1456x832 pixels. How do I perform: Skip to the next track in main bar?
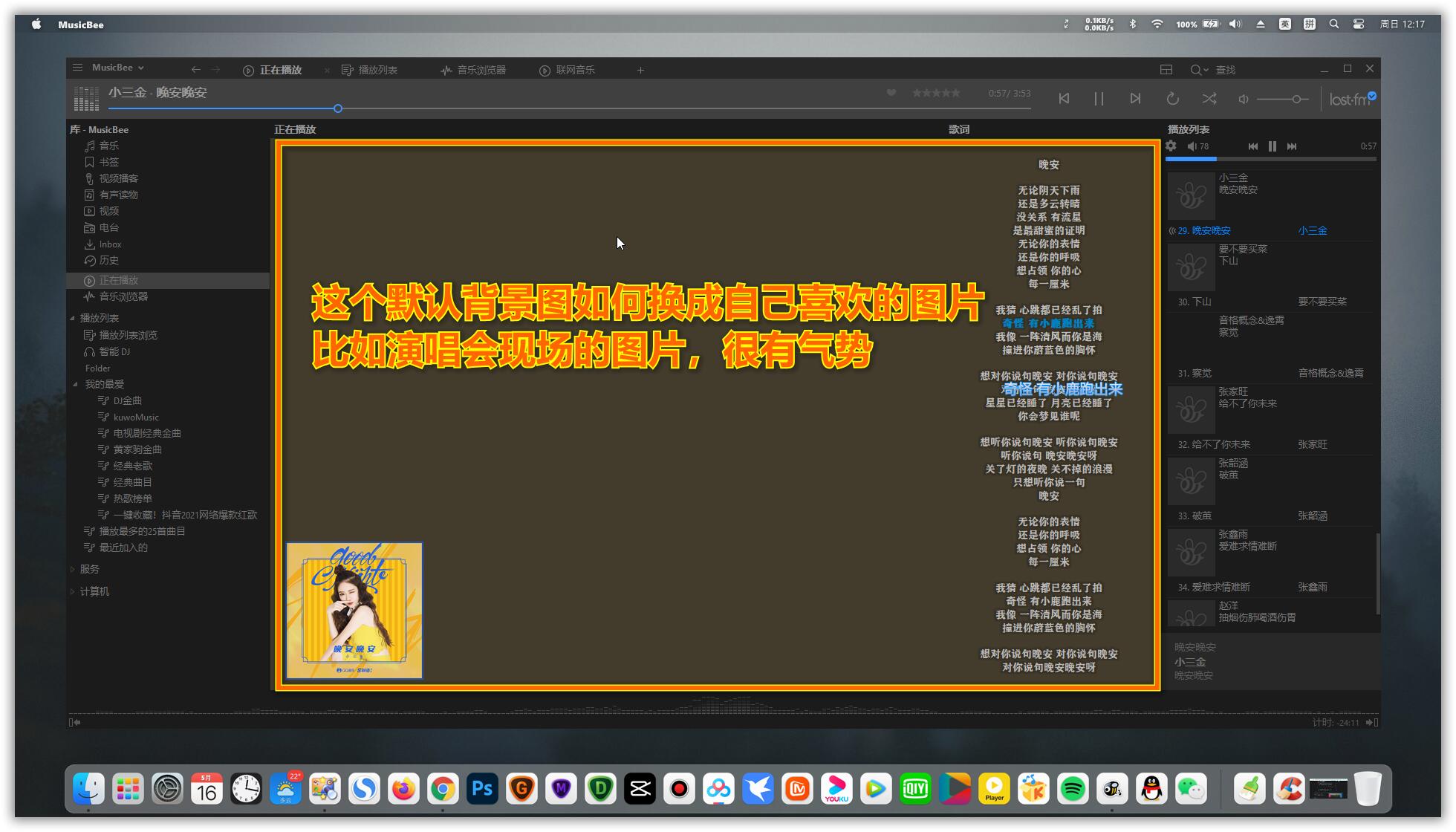coord(1135,99)
